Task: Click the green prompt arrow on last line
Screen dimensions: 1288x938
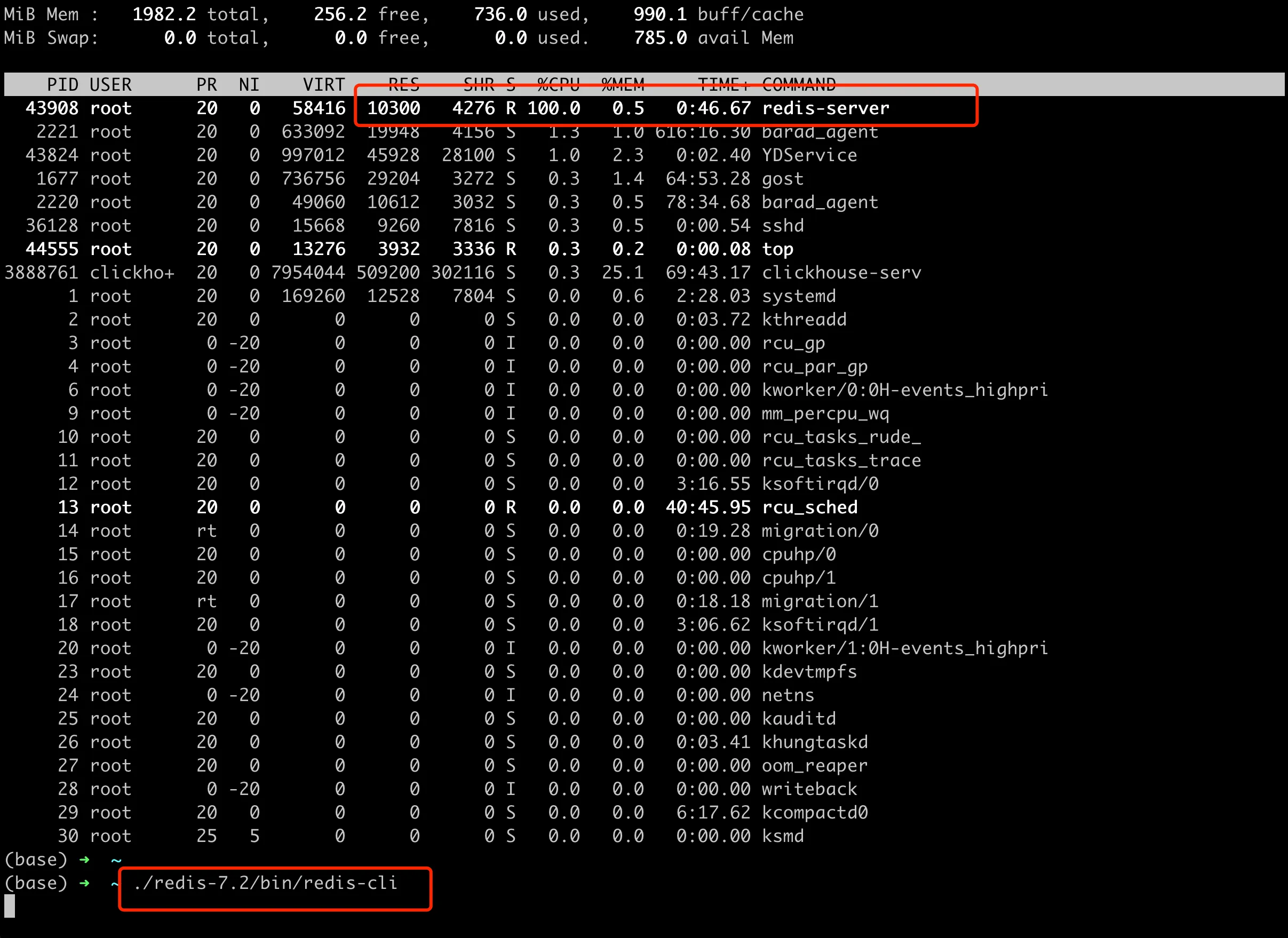Action: pos(85,883)
